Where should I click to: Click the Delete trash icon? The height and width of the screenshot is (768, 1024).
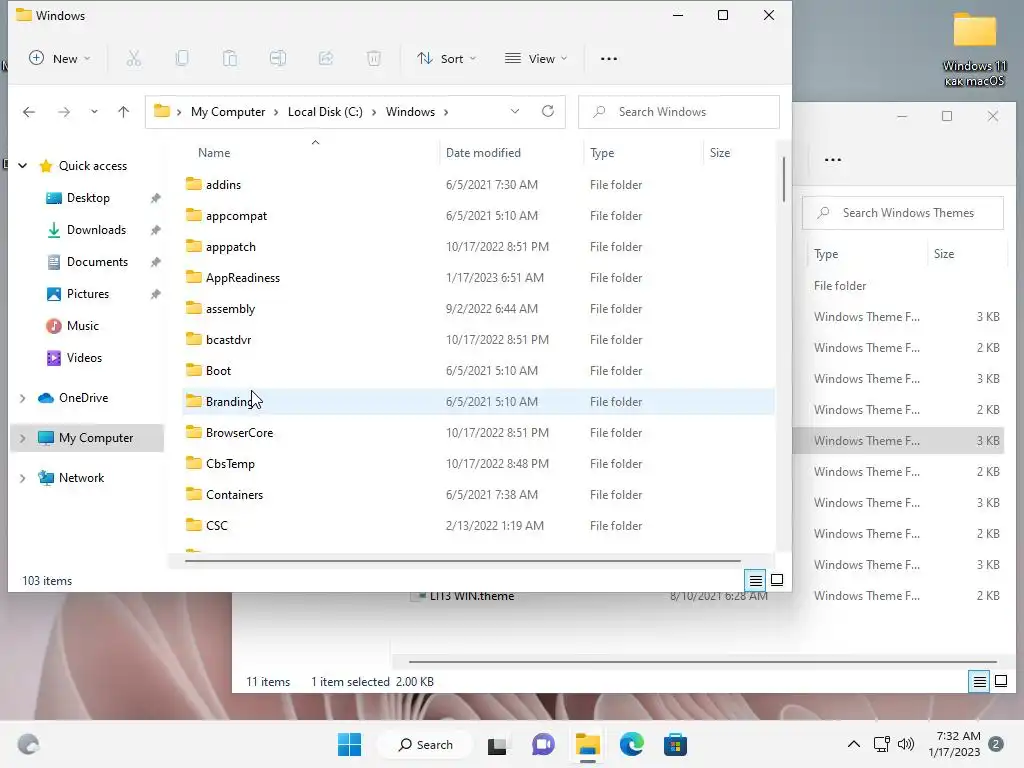tap(374, 59)
